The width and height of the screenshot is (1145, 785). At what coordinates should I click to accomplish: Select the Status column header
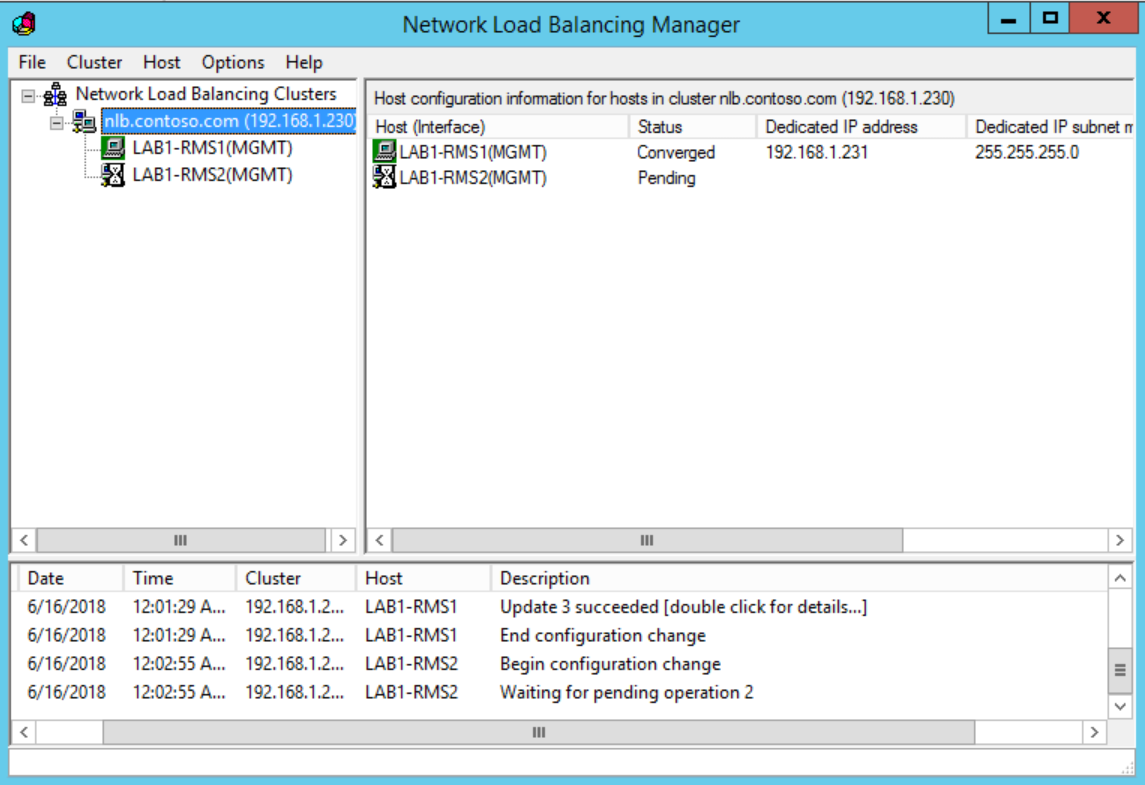[x=692, y=127]
